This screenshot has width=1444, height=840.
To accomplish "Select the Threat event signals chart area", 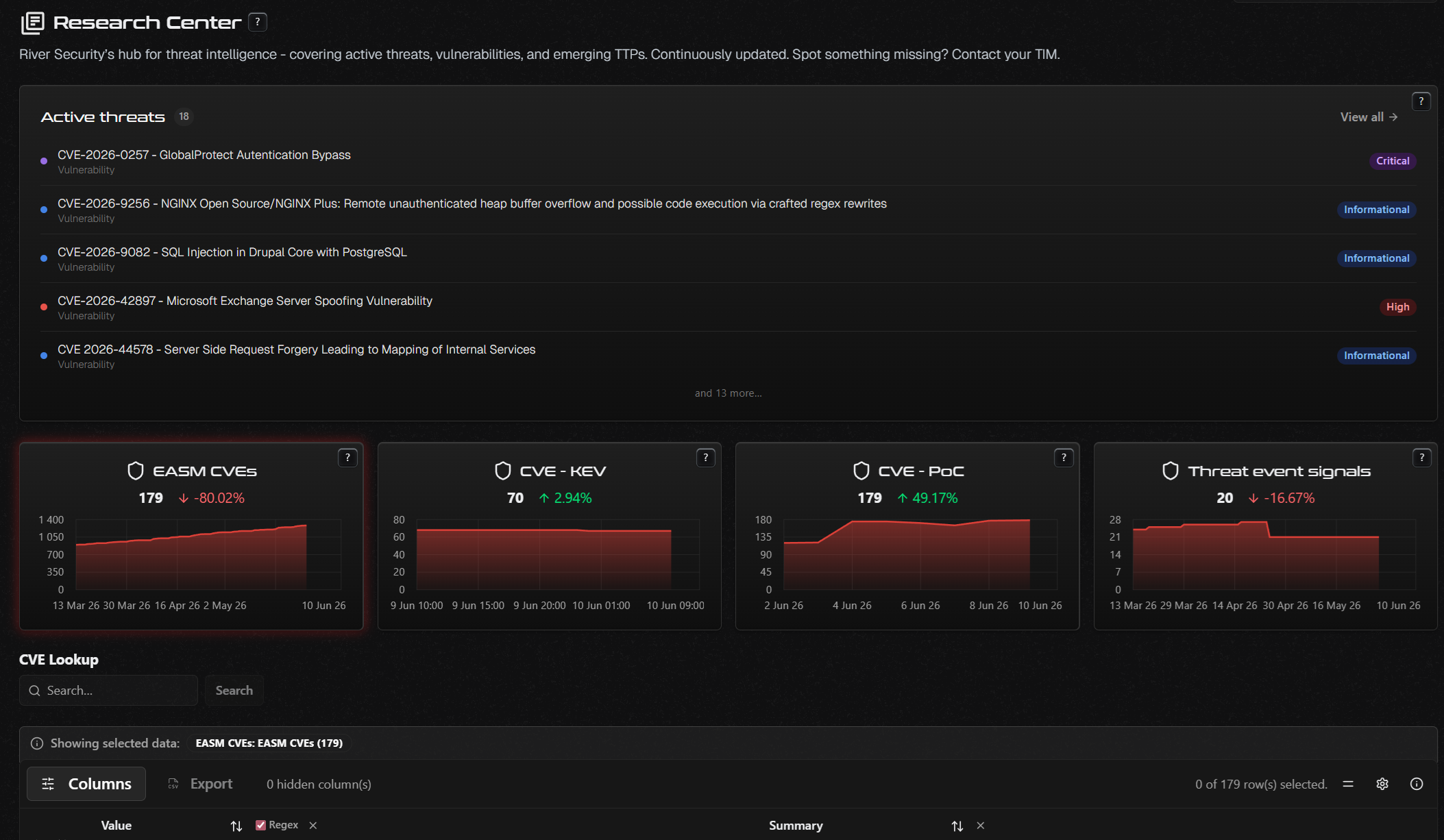I will click(x=1273, y=555).
